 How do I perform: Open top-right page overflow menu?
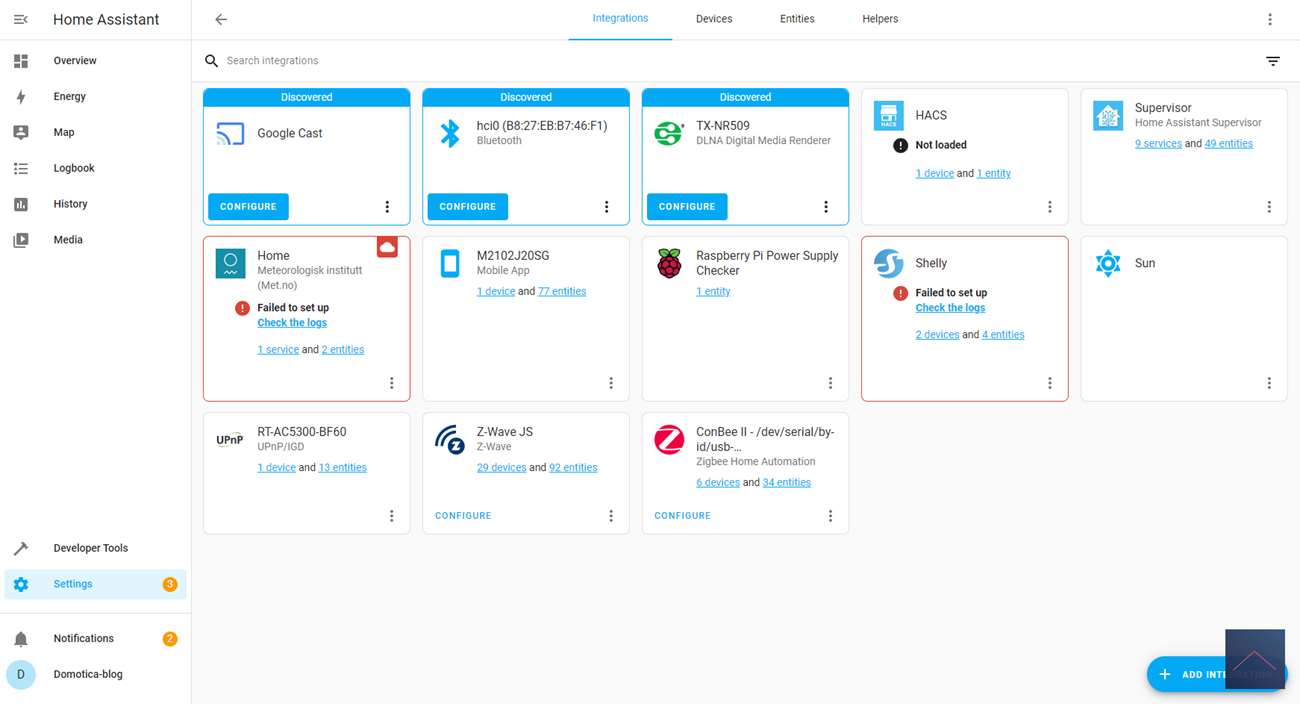(x=1269, y=20)
